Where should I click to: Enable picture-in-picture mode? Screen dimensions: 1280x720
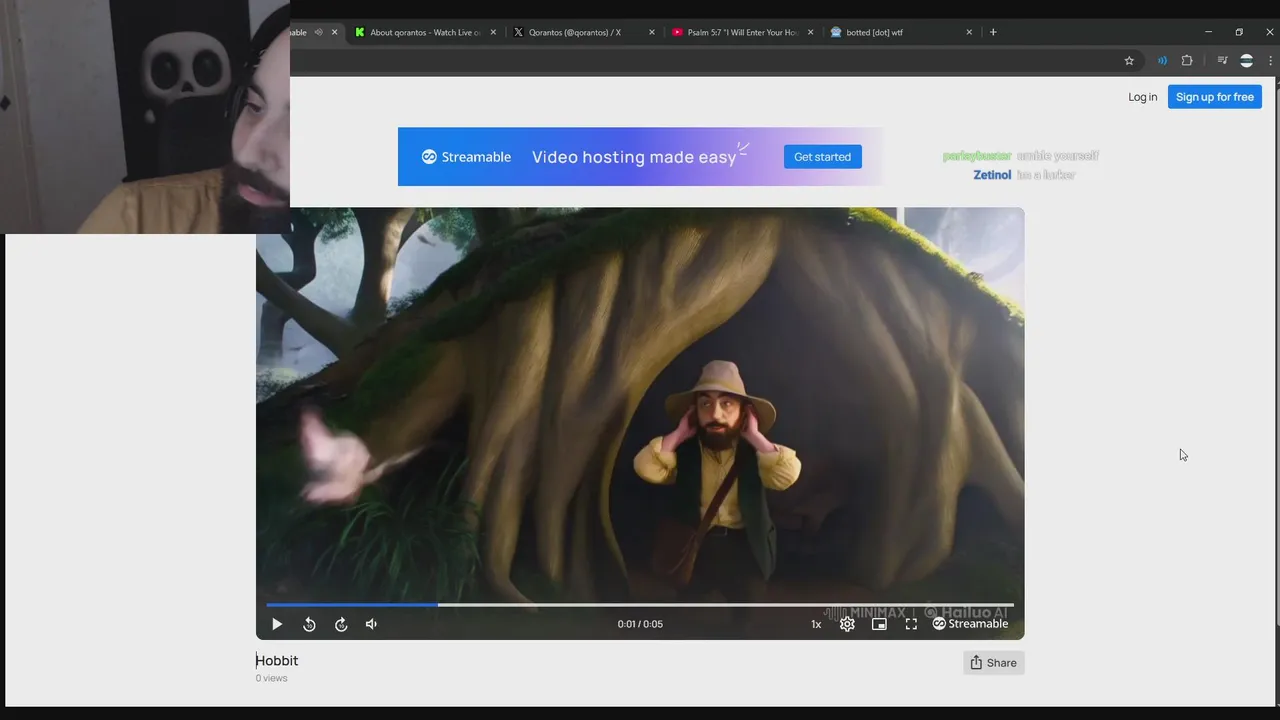pyautogui.click(x=879, y=624)
